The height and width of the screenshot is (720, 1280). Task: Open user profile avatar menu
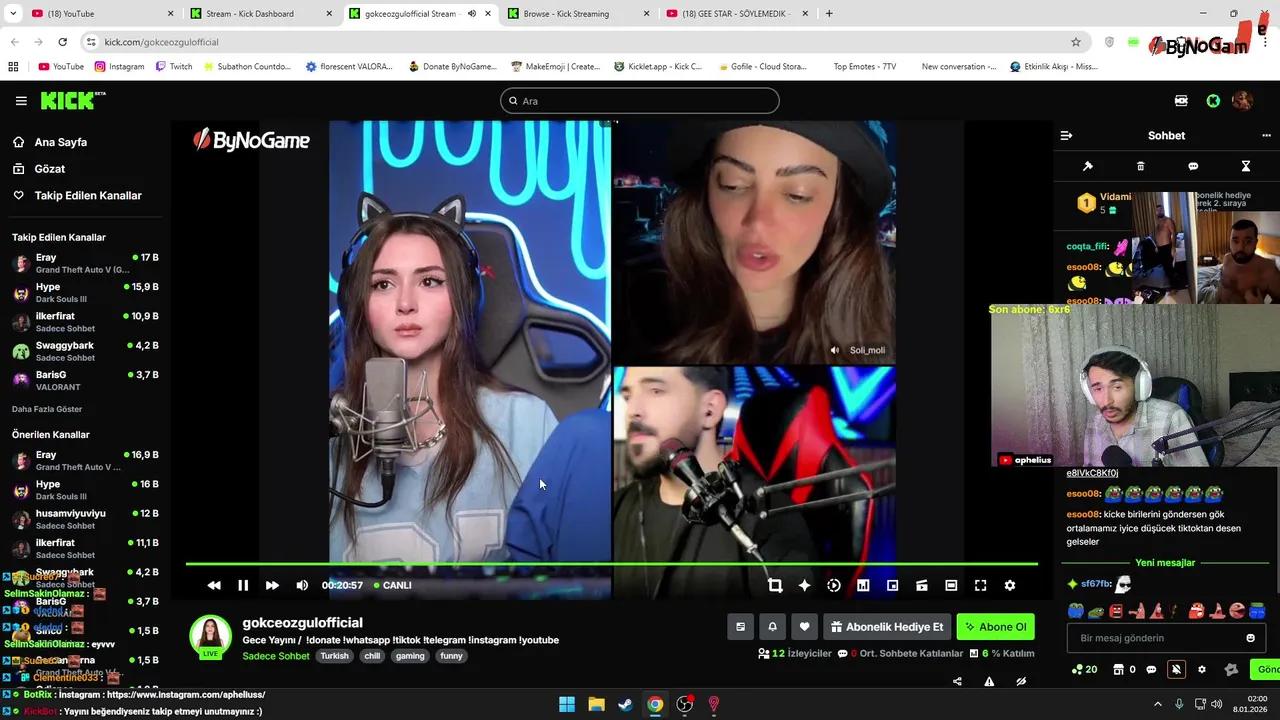(x=1242, y=101)
